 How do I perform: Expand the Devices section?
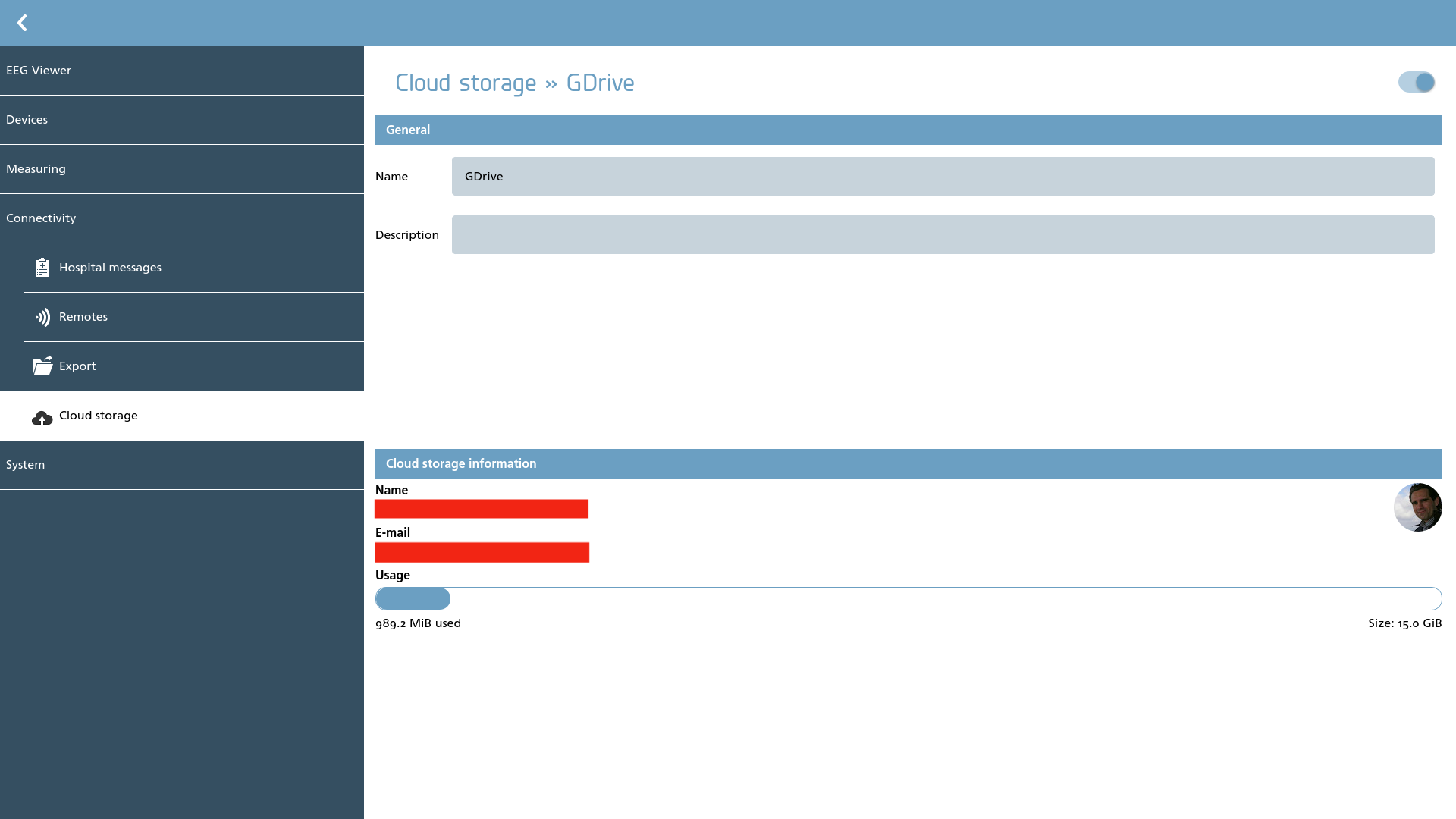pos(182,120)
